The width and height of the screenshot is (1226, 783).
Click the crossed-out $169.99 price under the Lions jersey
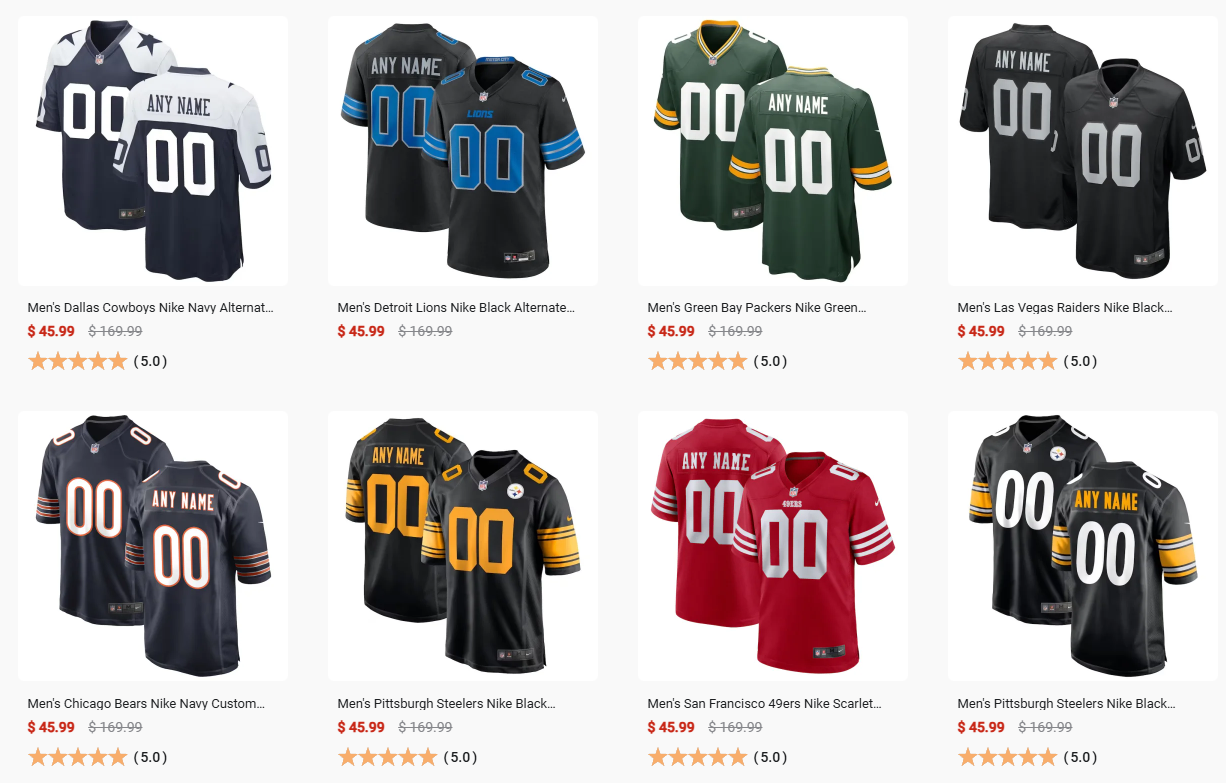(x=425, y=331)
